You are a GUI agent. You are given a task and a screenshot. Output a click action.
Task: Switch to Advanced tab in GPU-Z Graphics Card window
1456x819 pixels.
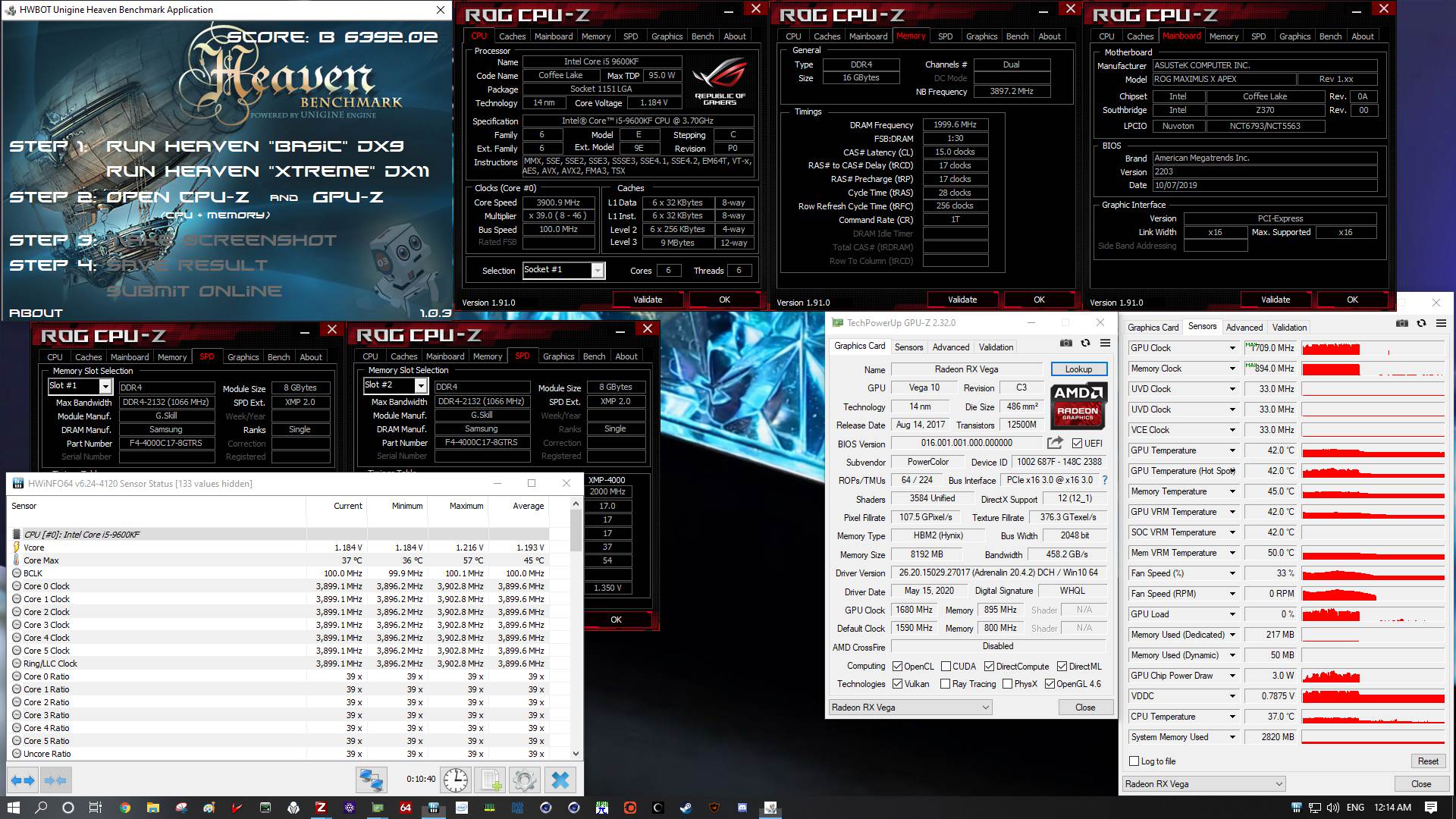click(x=951, y=347)
